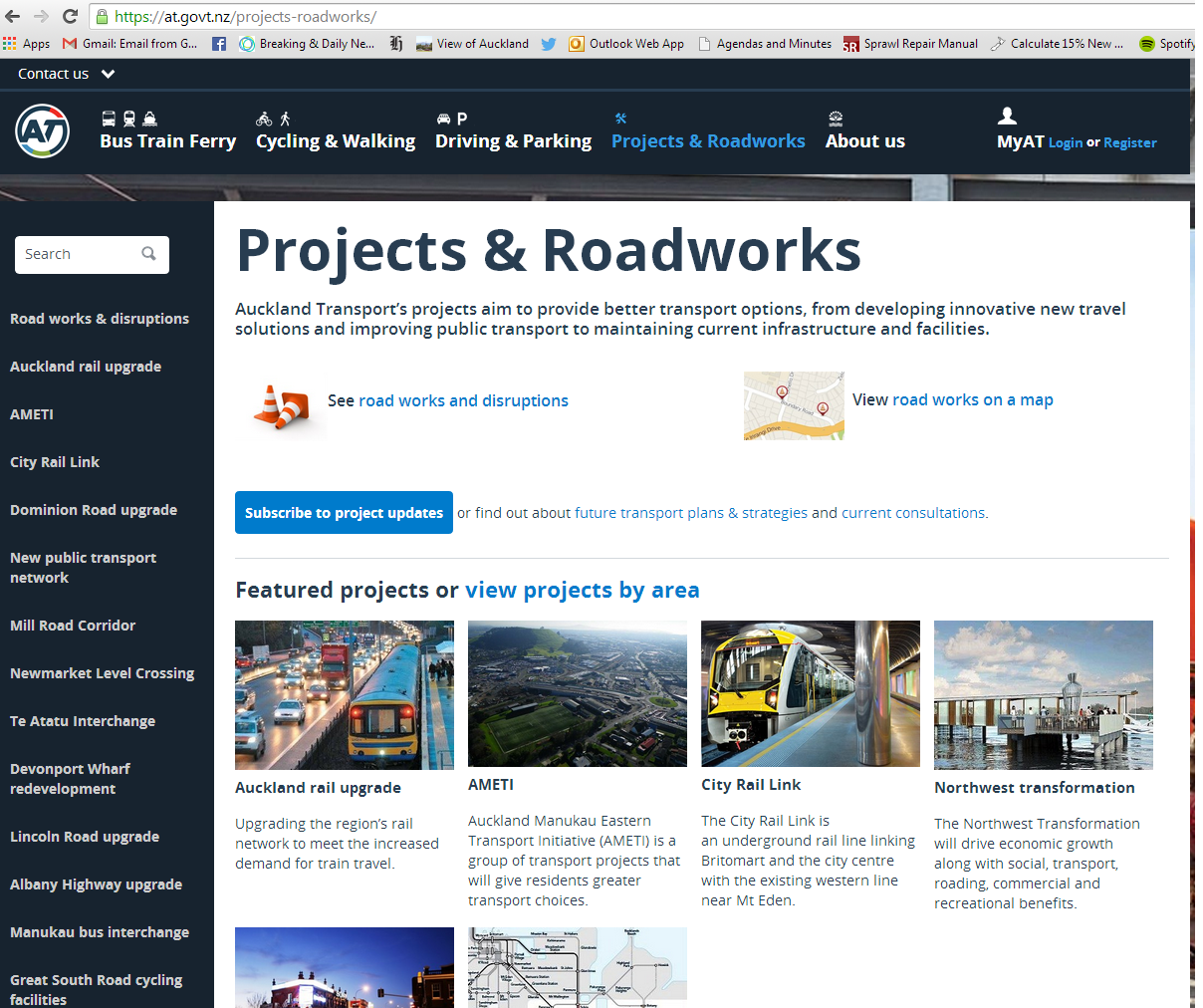Click inside the sidebar Search field

80,254
